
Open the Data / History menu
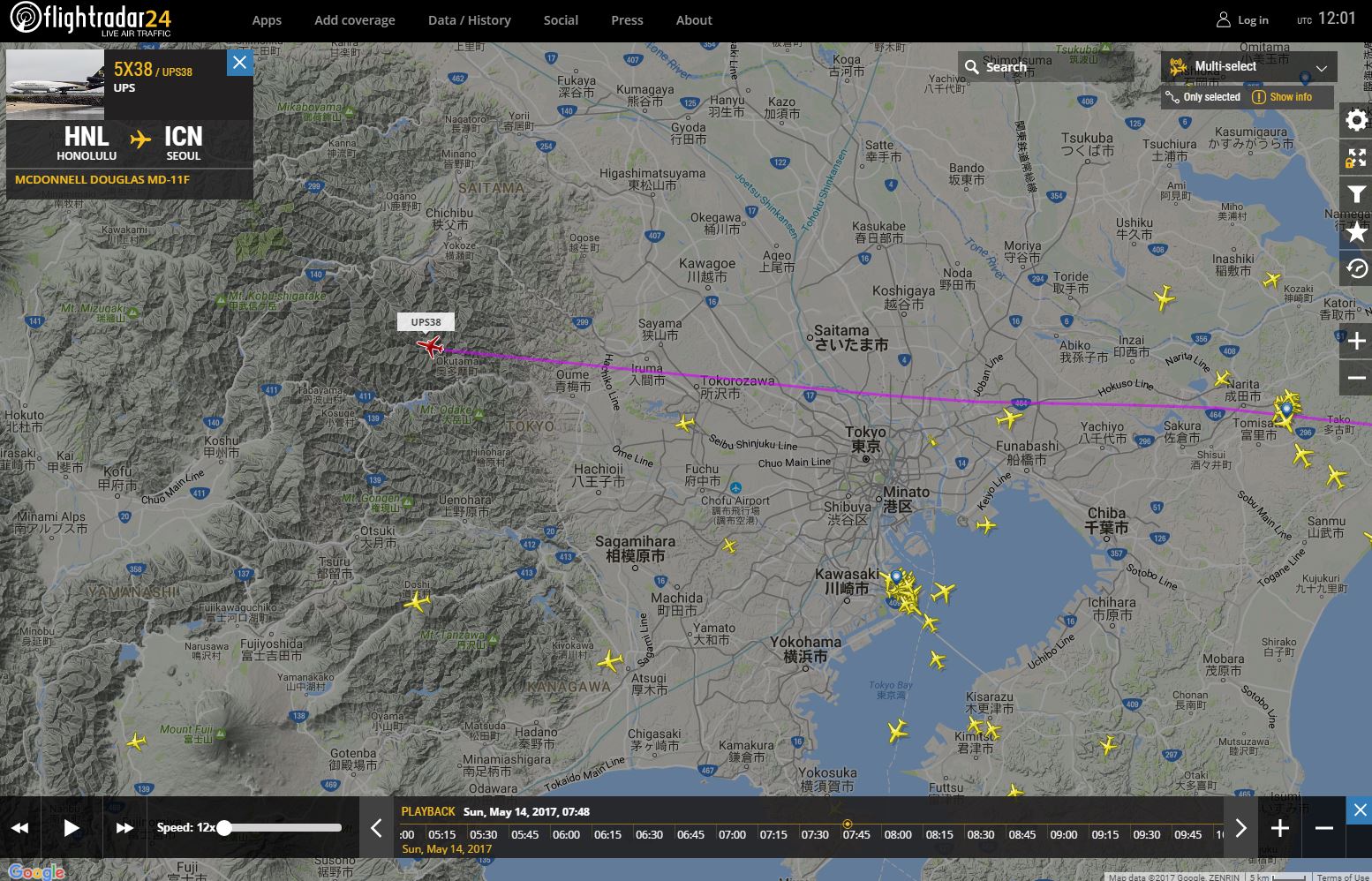click(469, 20)
